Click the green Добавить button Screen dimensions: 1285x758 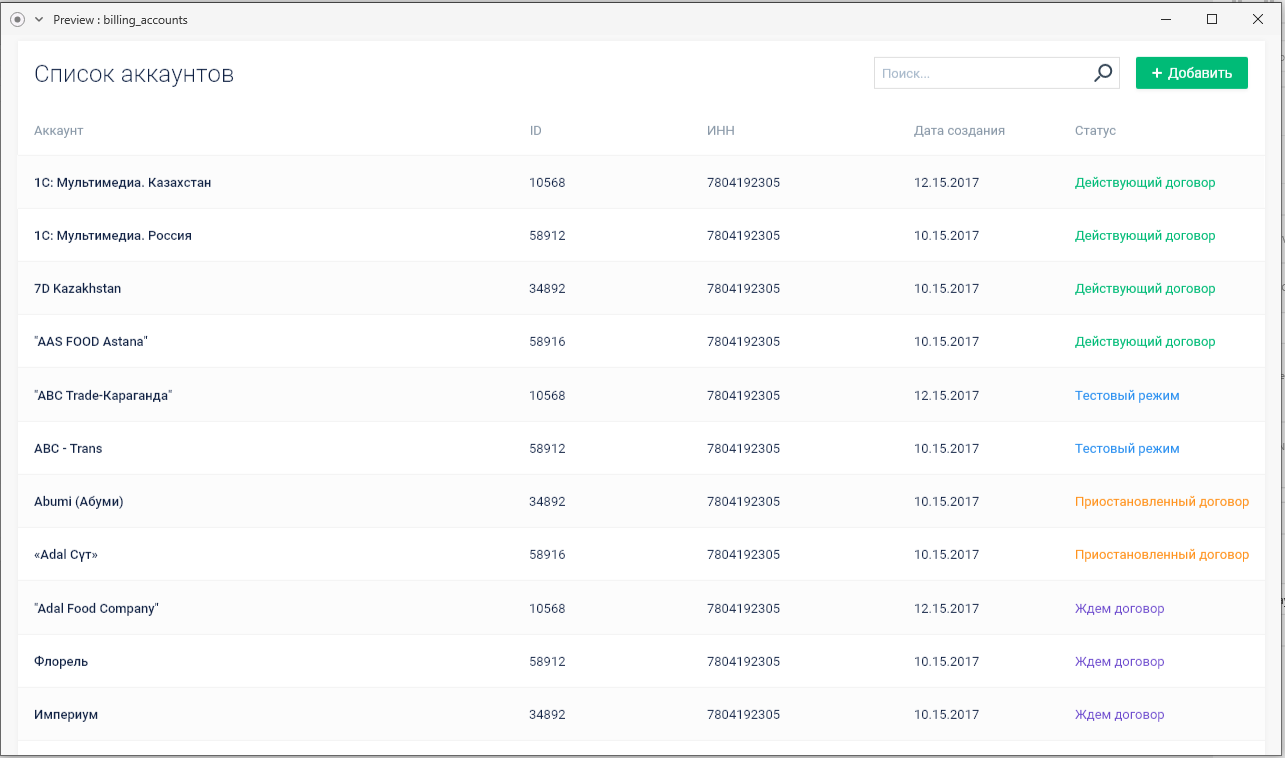(1192, 73)
